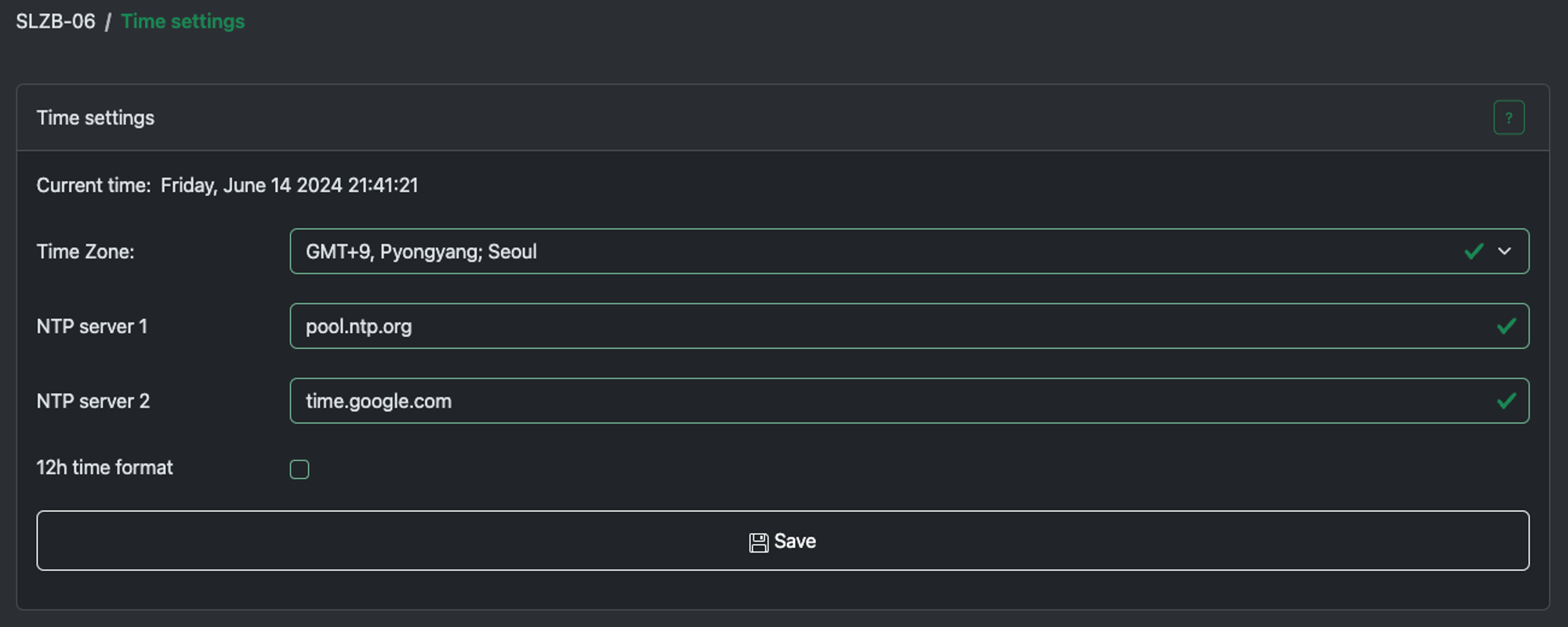
Task: Go to SLZB-06 breadcrumb
Action: [56, 21]
